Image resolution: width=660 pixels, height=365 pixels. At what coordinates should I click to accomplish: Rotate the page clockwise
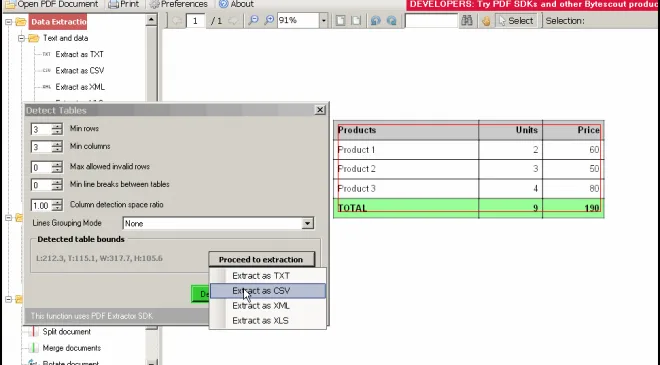391,21
